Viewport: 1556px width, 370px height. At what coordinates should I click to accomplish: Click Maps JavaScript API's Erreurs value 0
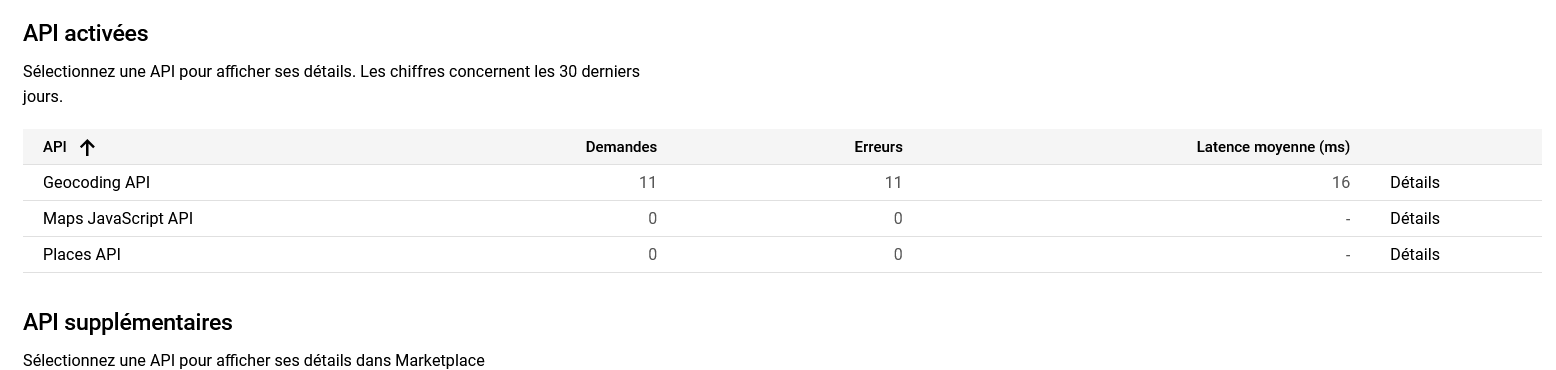point(898,219)
